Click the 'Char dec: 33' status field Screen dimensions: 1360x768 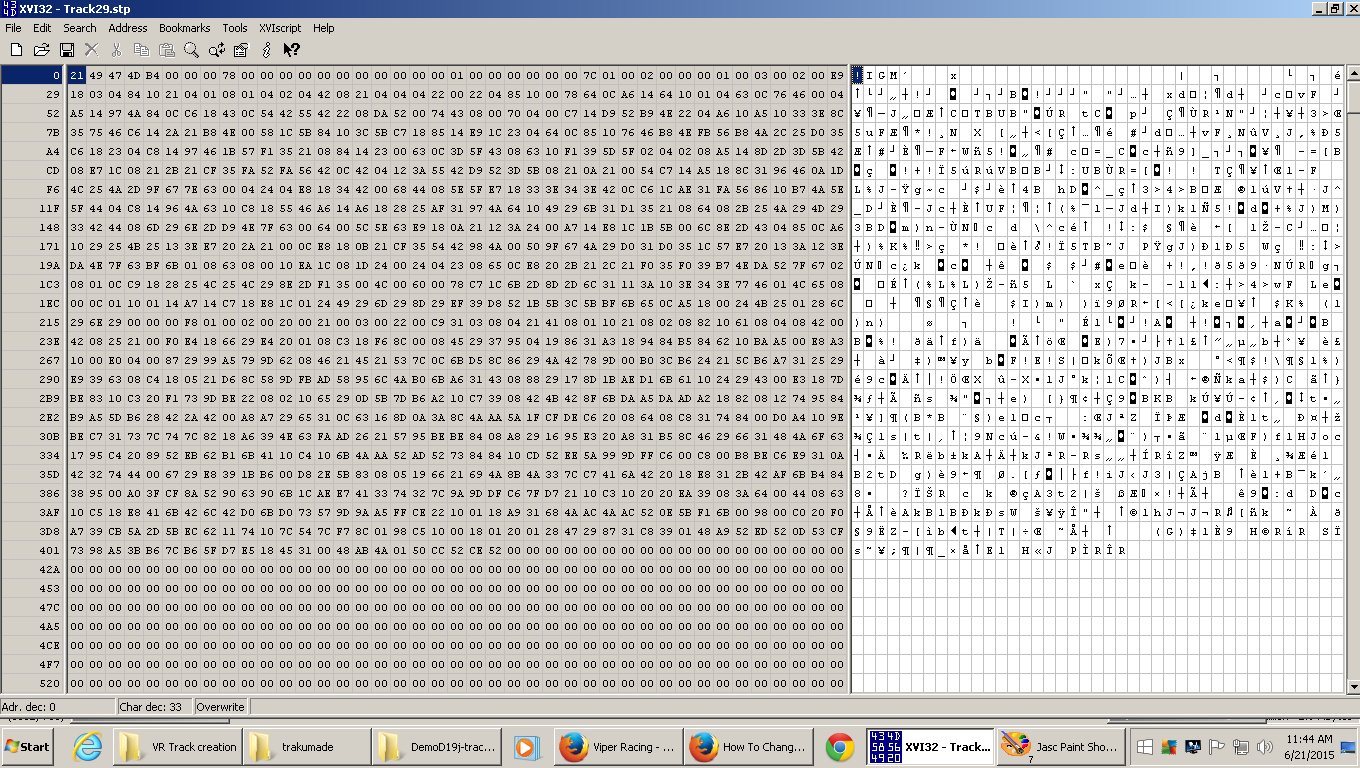click(x=154, y=706)
